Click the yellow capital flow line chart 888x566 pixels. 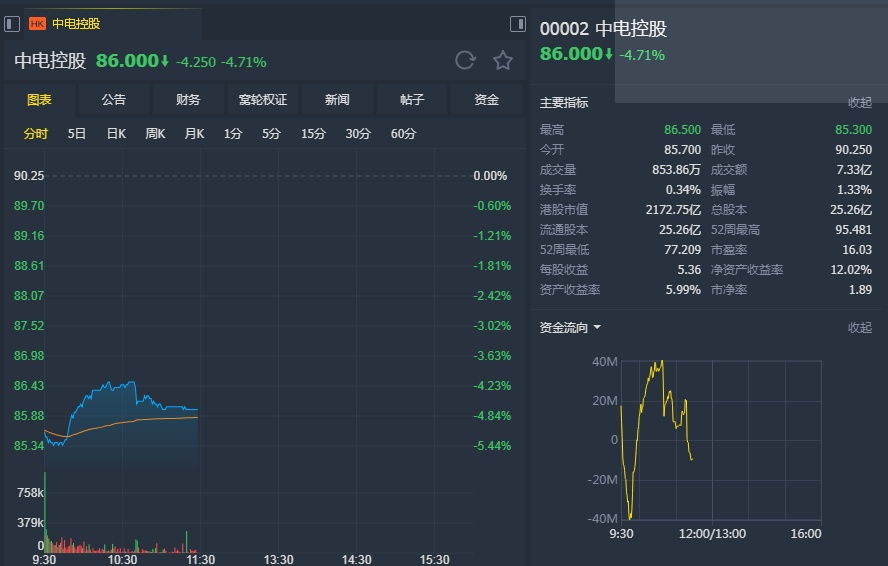coord(656,439)
